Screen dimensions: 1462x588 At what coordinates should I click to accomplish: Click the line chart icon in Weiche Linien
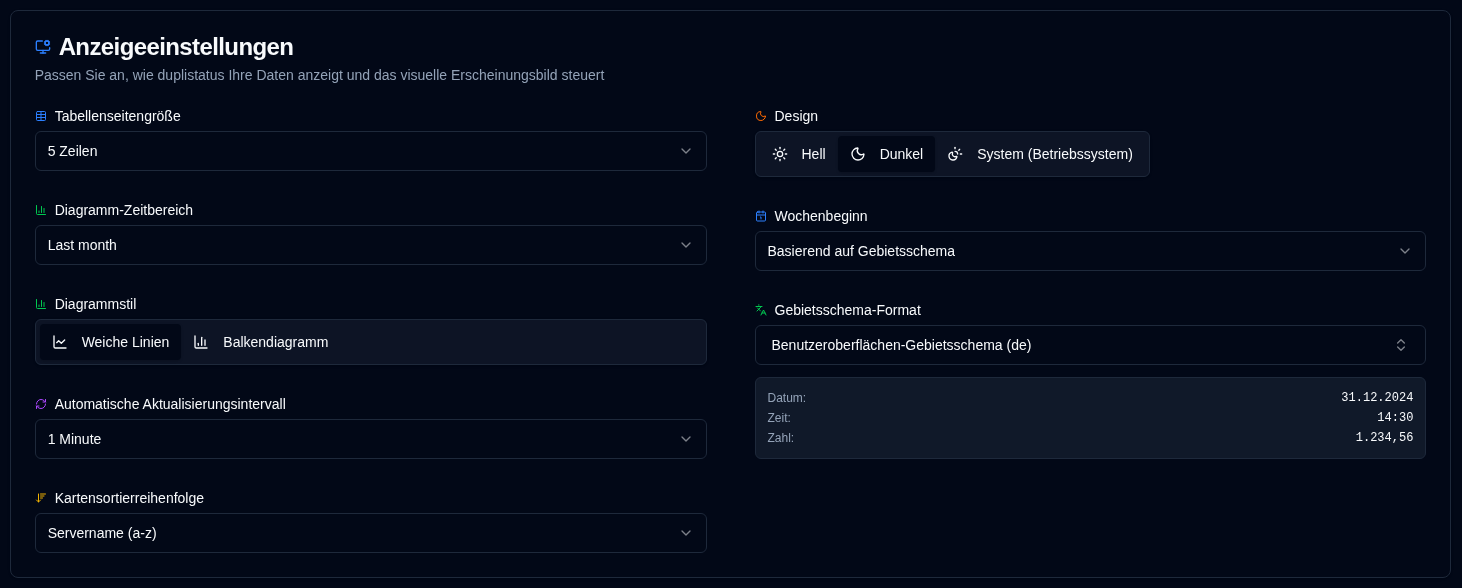tap(60, 342)
